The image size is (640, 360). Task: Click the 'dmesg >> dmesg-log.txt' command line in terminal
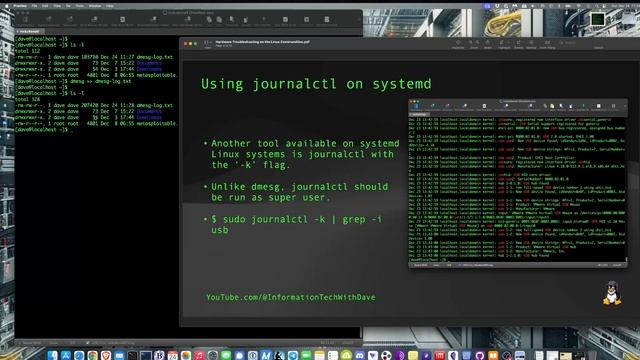(x=100, y=81)
